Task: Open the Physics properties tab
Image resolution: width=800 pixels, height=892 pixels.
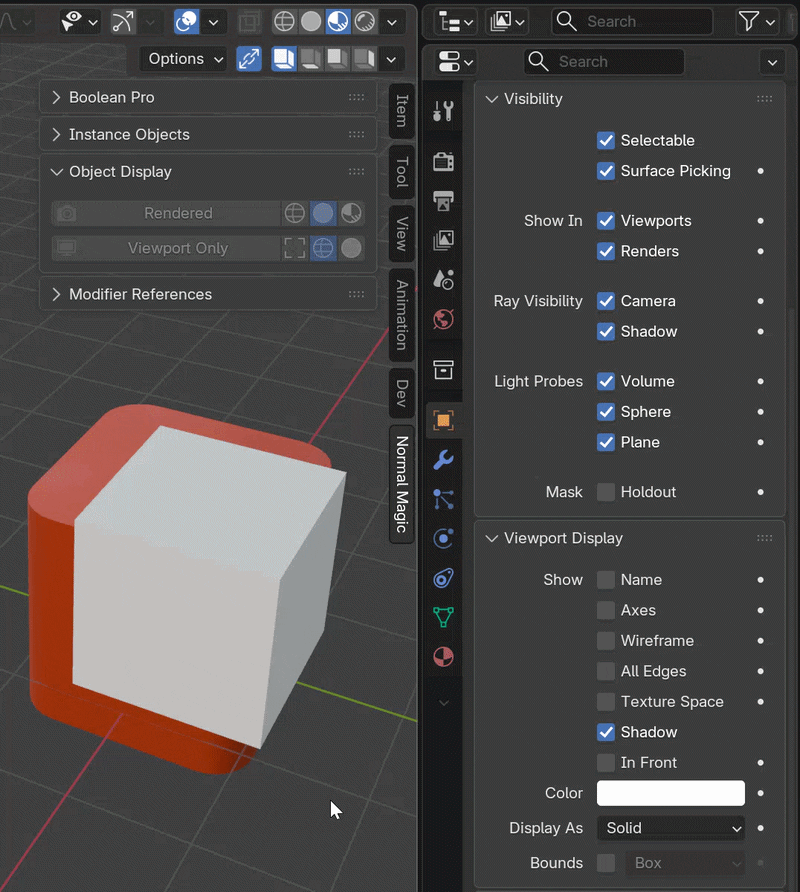Action: 443,539
